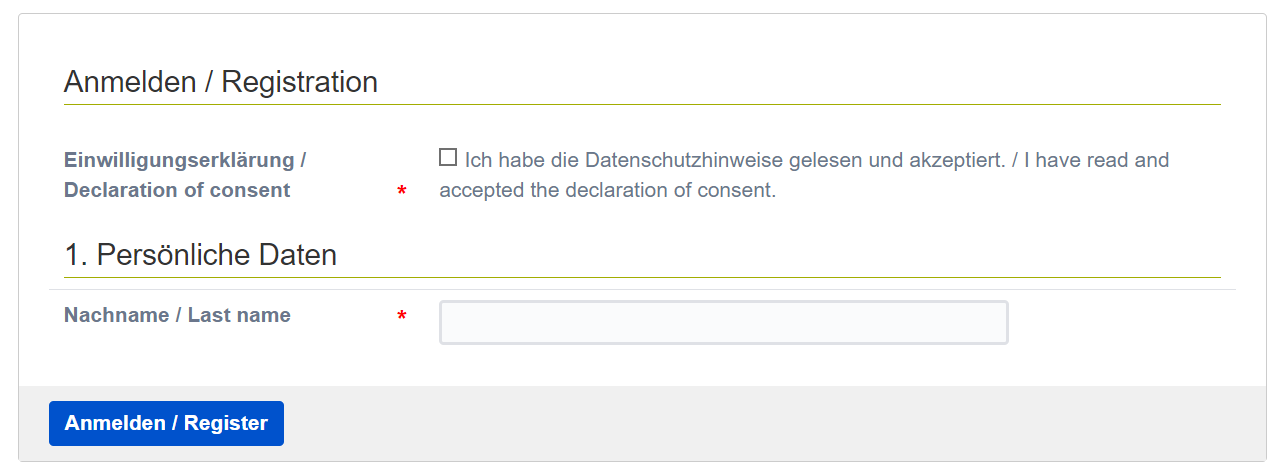
Task: Click the word "Registration" in the top heading
Action: (x=299, y=82)
